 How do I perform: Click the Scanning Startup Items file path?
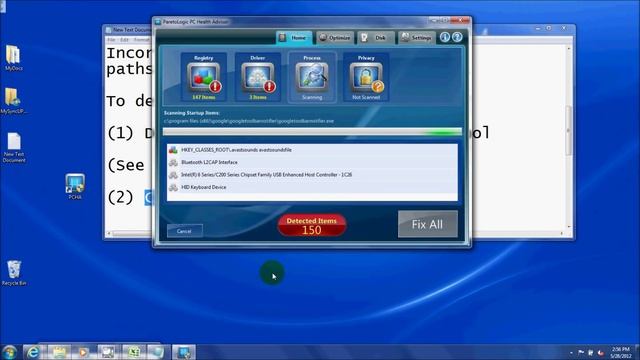pyautogui.click(x=249, y=121)
